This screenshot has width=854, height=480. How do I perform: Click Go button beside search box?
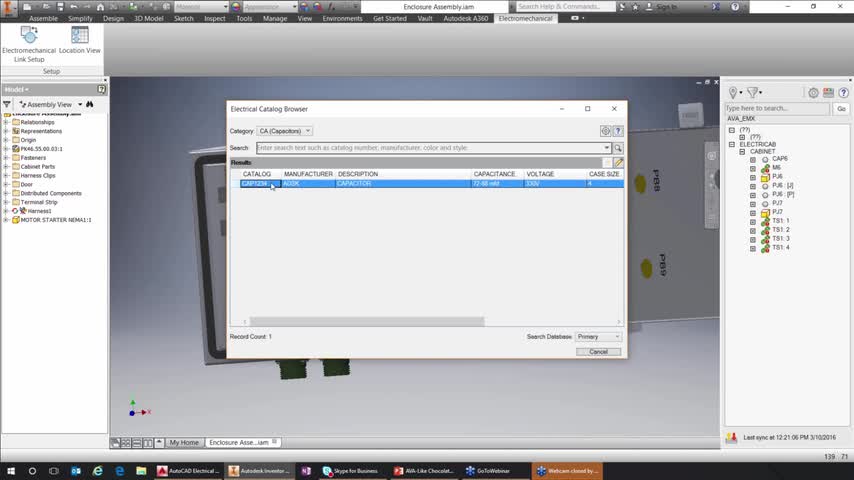(841, 109)
